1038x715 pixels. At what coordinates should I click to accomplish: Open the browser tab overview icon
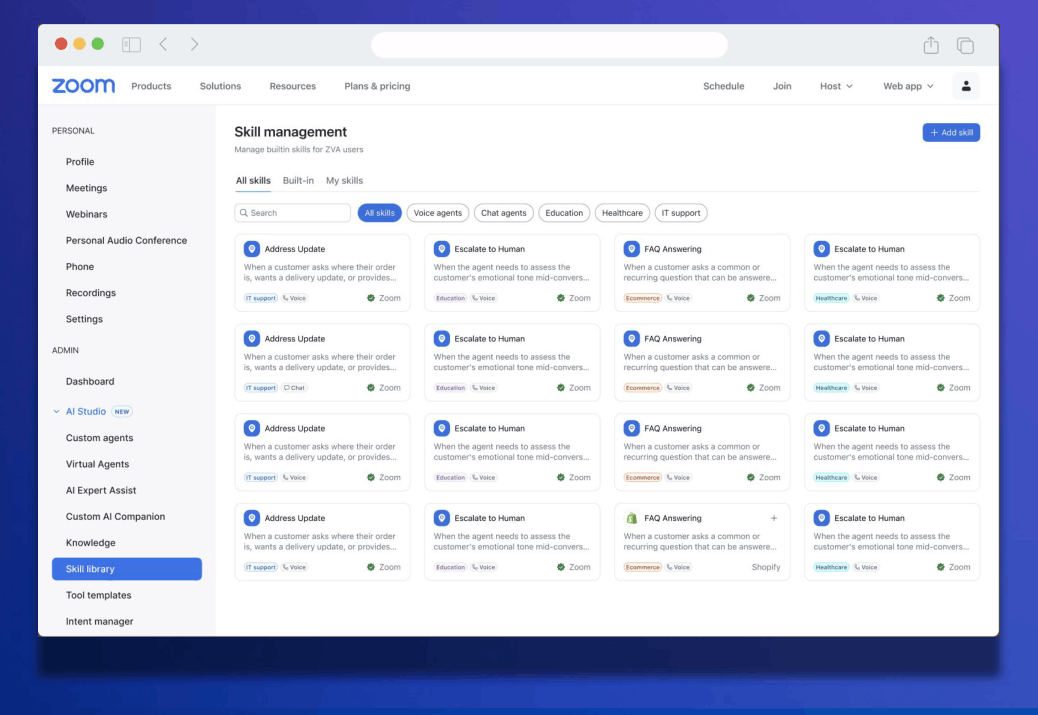click(965, 45)
